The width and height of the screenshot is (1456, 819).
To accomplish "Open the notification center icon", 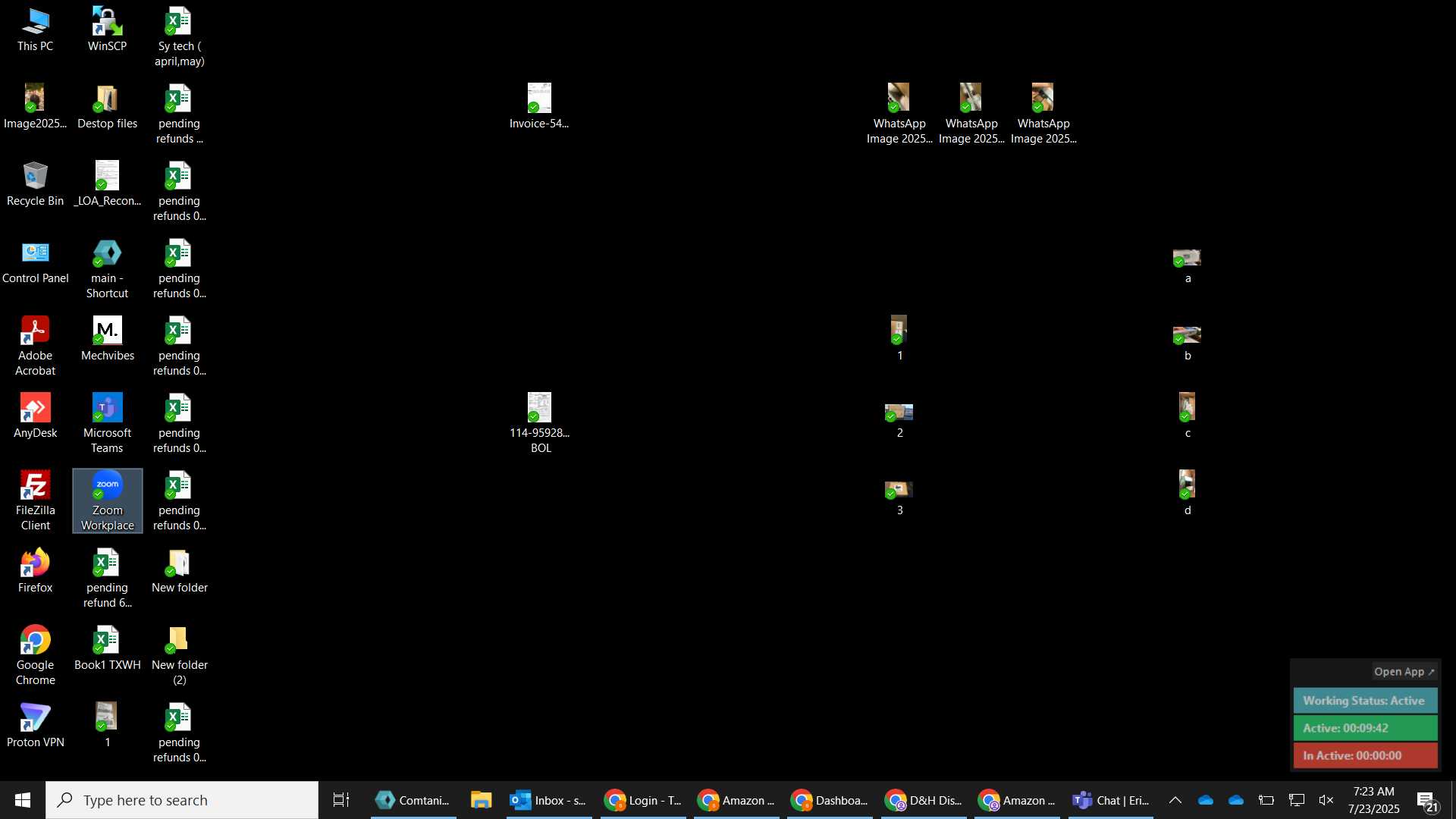I will pos(1427,800).
